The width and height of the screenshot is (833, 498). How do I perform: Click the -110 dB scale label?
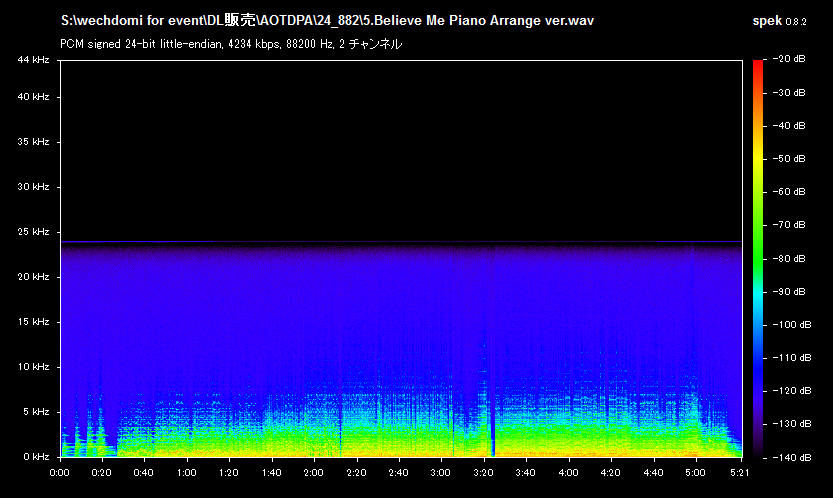click(x=792, y=358)
